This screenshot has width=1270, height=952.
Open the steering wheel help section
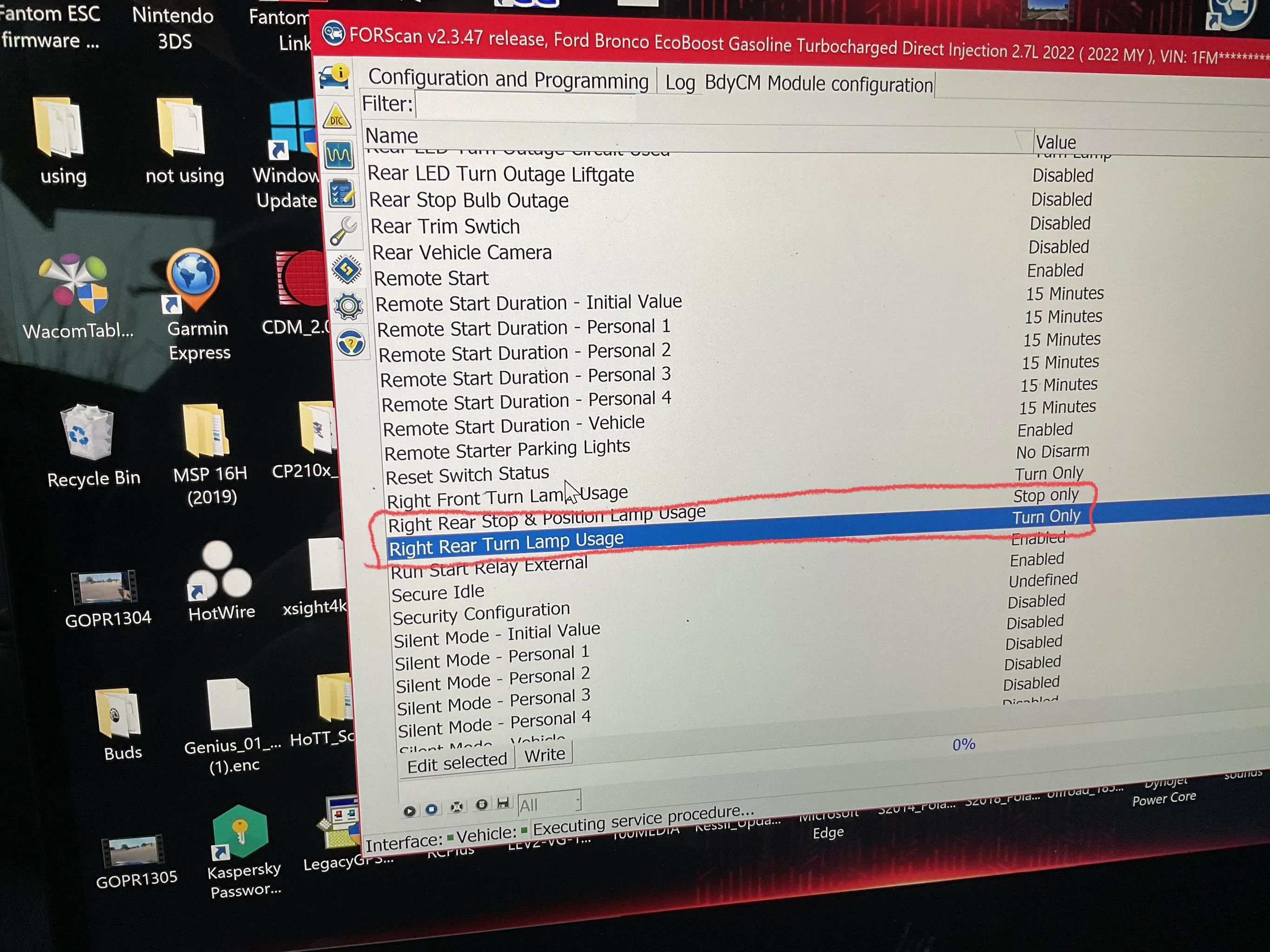[x=351, y=344]
